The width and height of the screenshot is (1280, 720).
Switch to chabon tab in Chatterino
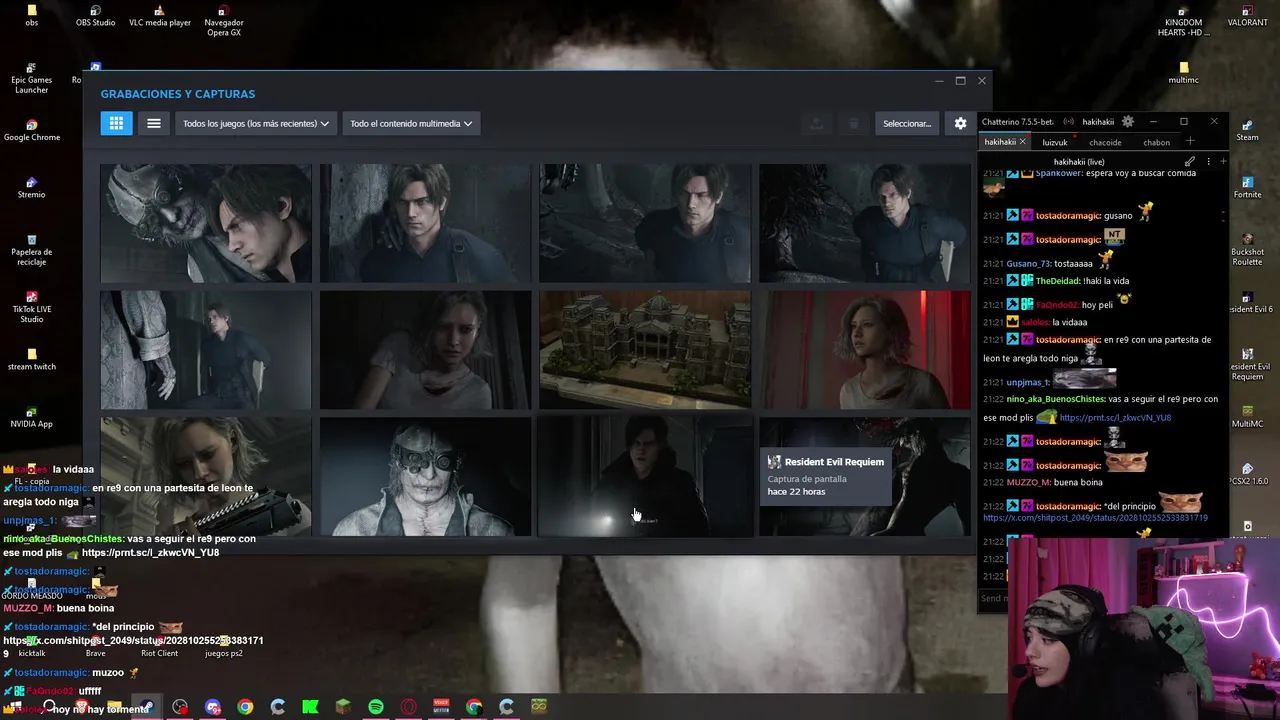tap(1156, 142)
